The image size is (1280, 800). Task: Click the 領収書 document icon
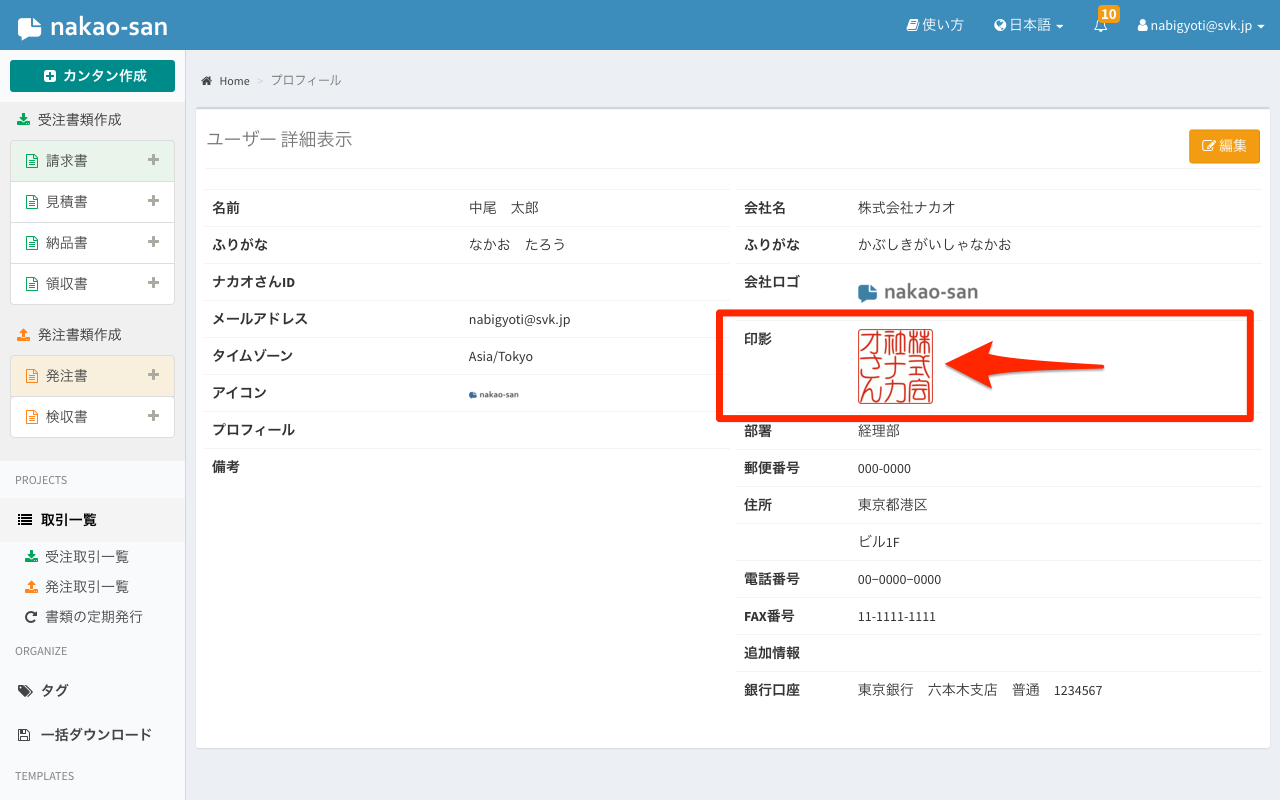coord(32,284)
